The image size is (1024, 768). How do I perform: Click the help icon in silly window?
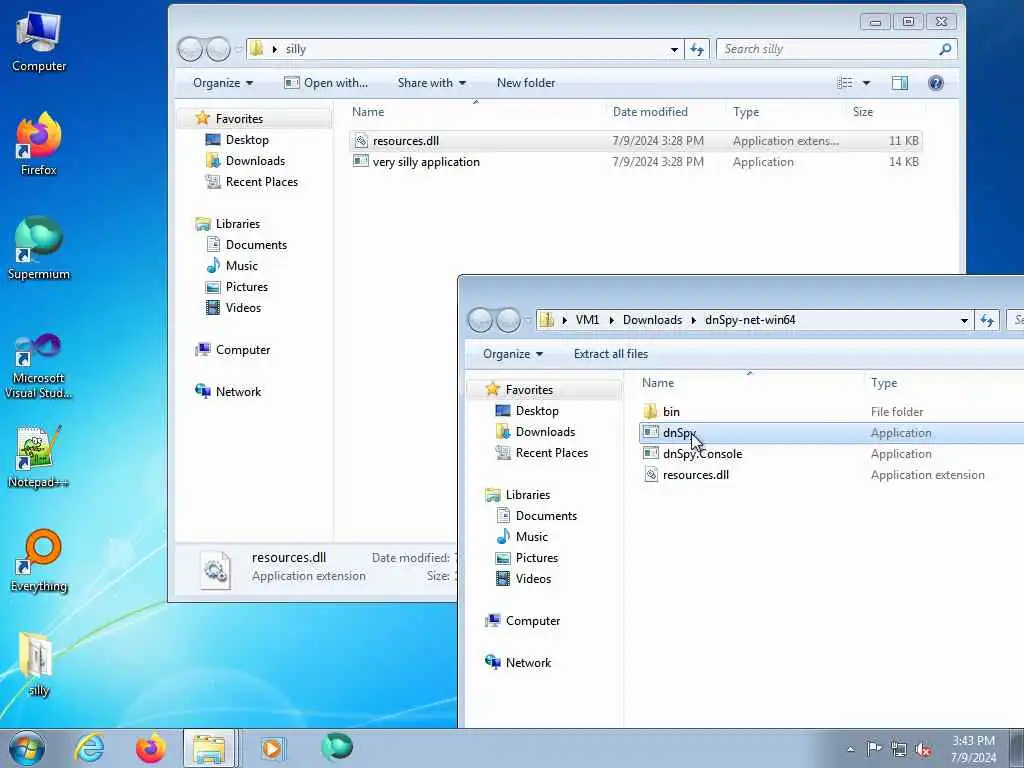point(936,83)
